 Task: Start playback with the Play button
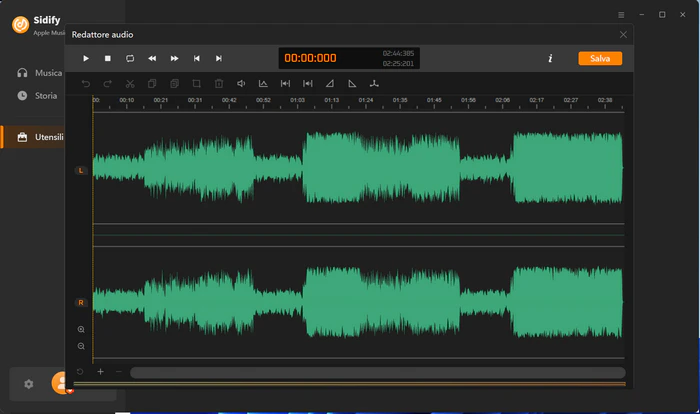coord(86,59)
